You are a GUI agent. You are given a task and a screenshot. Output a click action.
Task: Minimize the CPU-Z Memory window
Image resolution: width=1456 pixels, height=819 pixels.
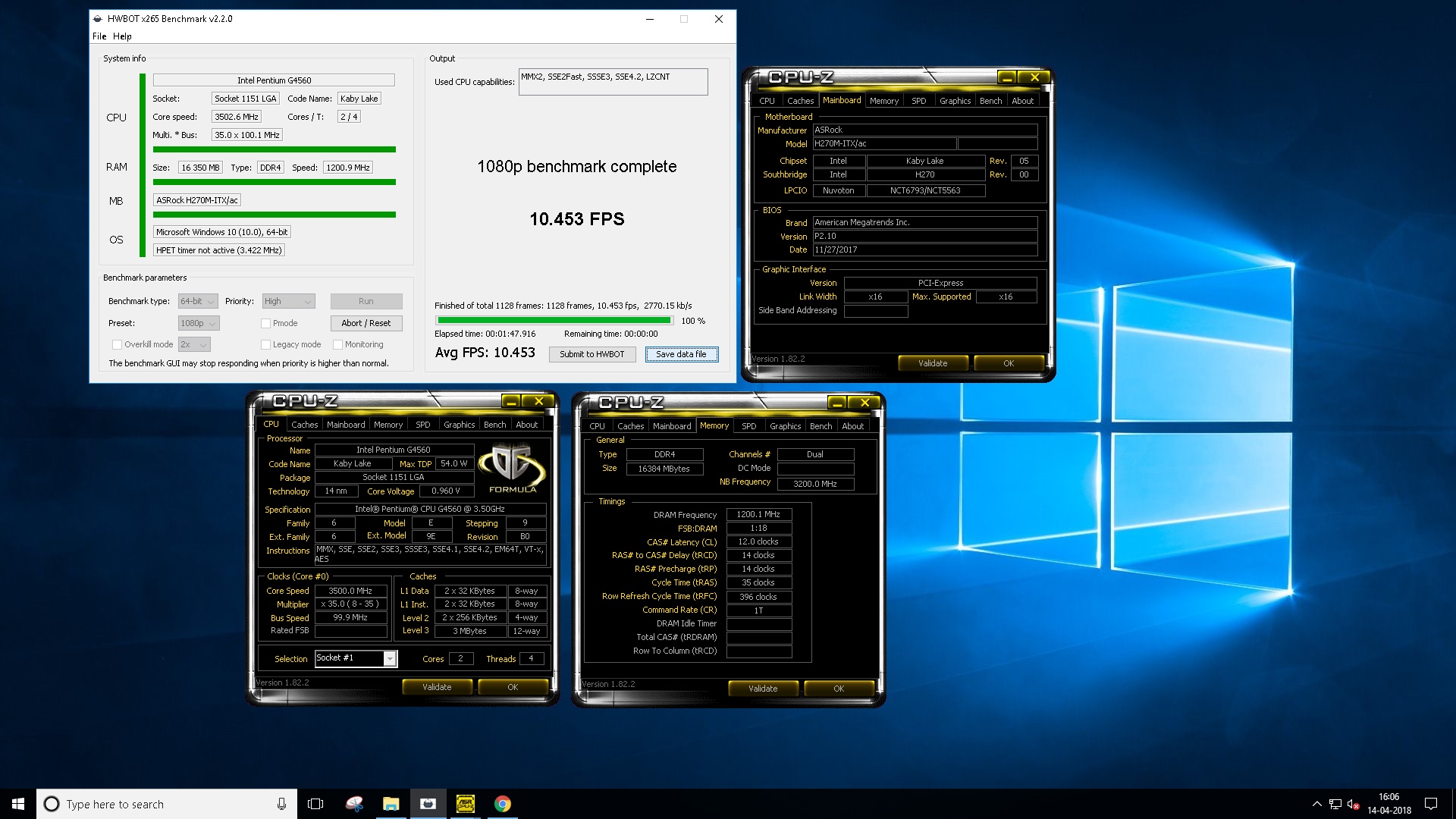(837, 403)
